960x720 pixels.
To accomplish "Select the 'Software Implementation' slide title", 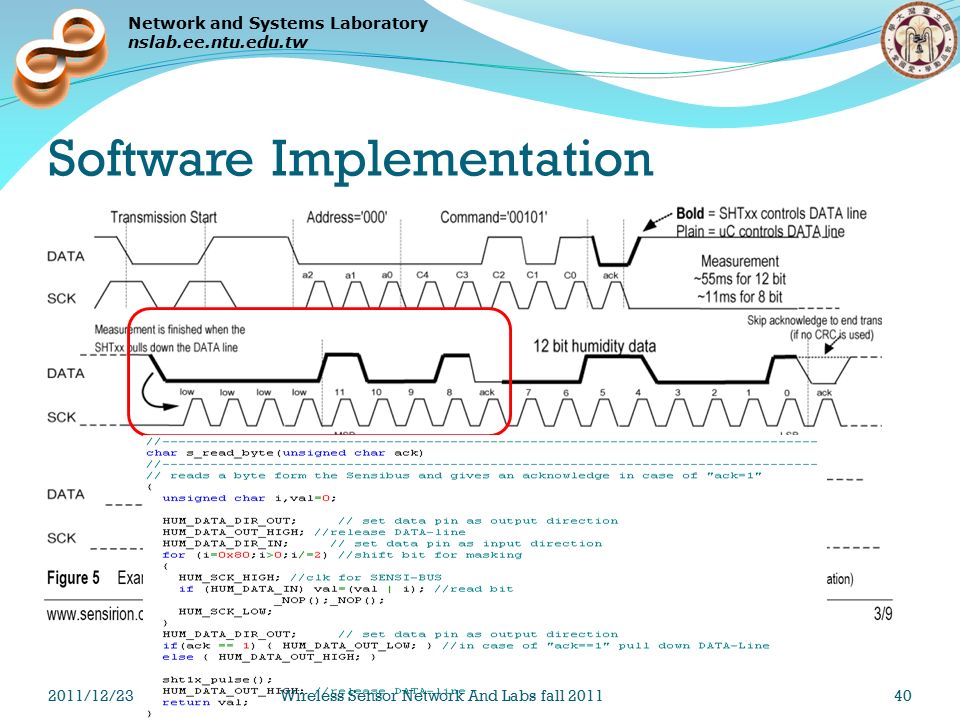I will click(x=350, y=158).
